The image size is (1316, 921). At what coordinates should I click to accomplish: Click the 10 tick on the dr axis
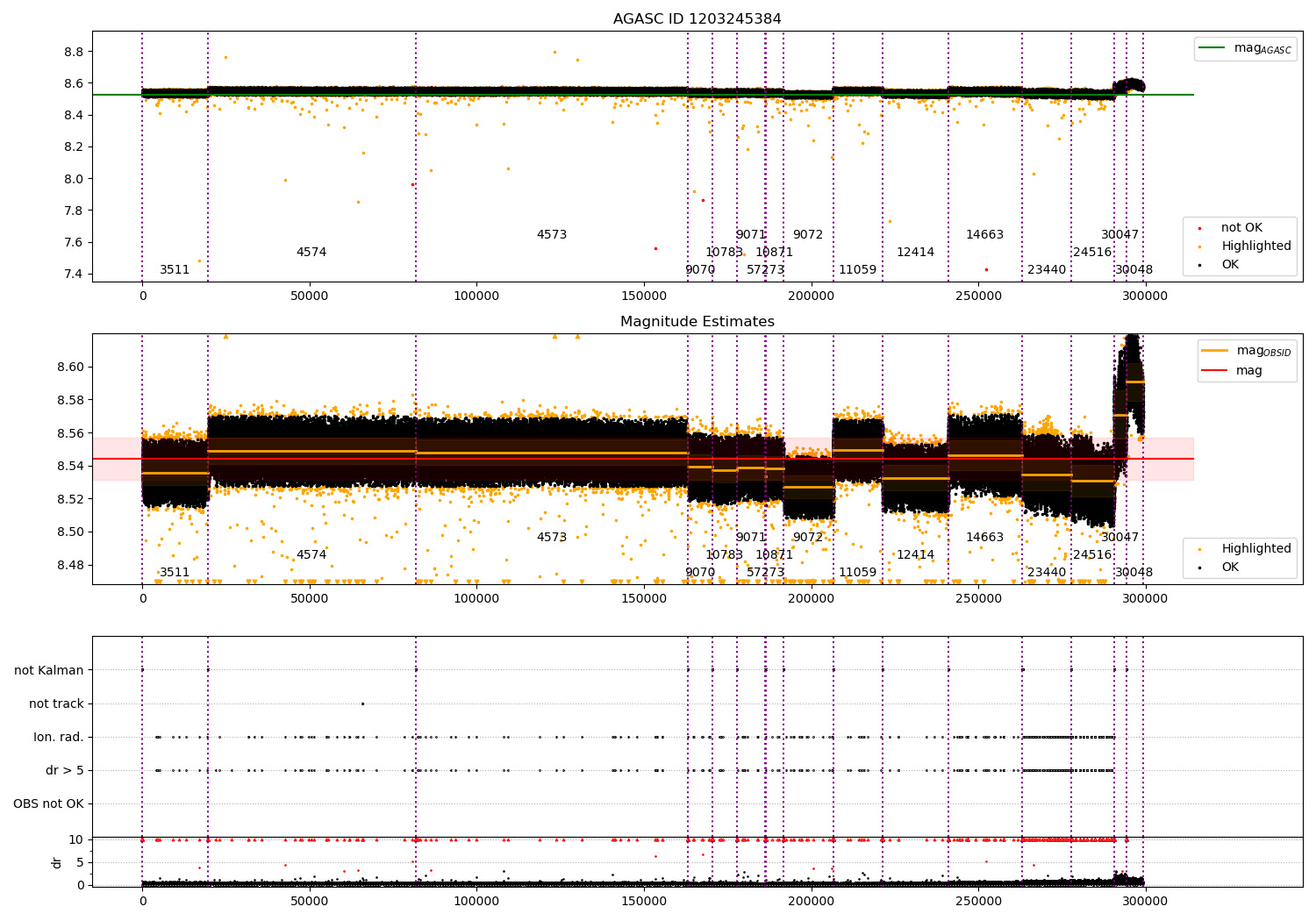point(76,840)
